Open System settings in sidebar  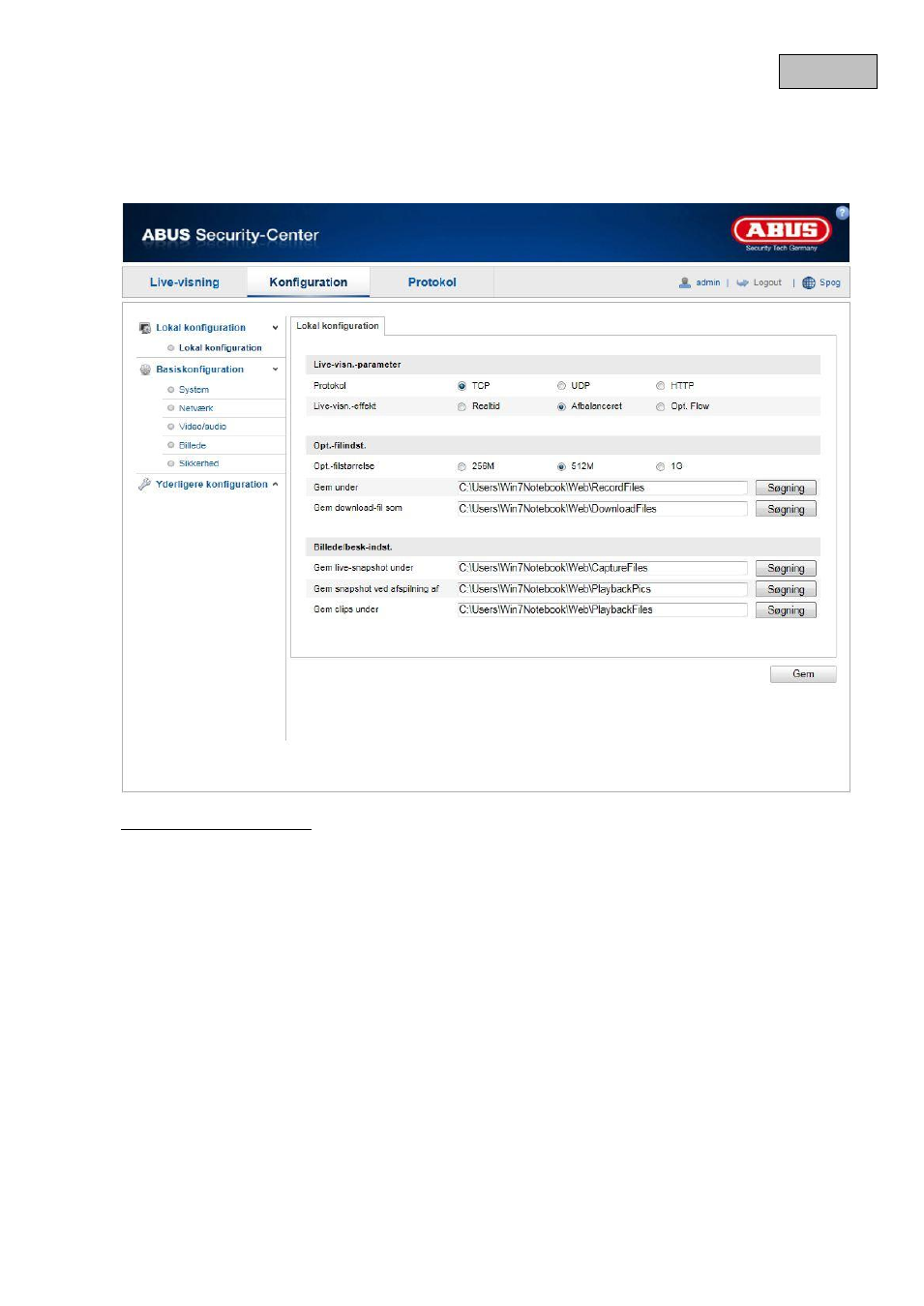[x=194, y=390]
